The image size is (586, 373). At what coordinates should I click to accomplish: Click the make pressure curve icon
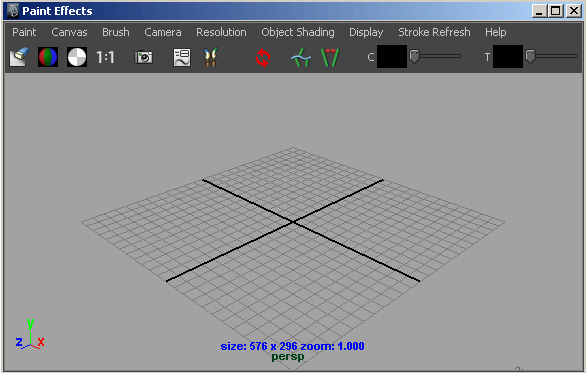click(x=301, y=57)
